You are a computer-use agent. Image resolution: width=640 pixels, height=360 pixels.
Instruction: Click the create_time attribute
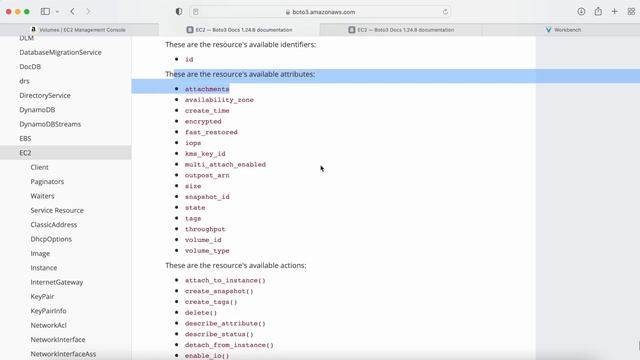(207, 111)
